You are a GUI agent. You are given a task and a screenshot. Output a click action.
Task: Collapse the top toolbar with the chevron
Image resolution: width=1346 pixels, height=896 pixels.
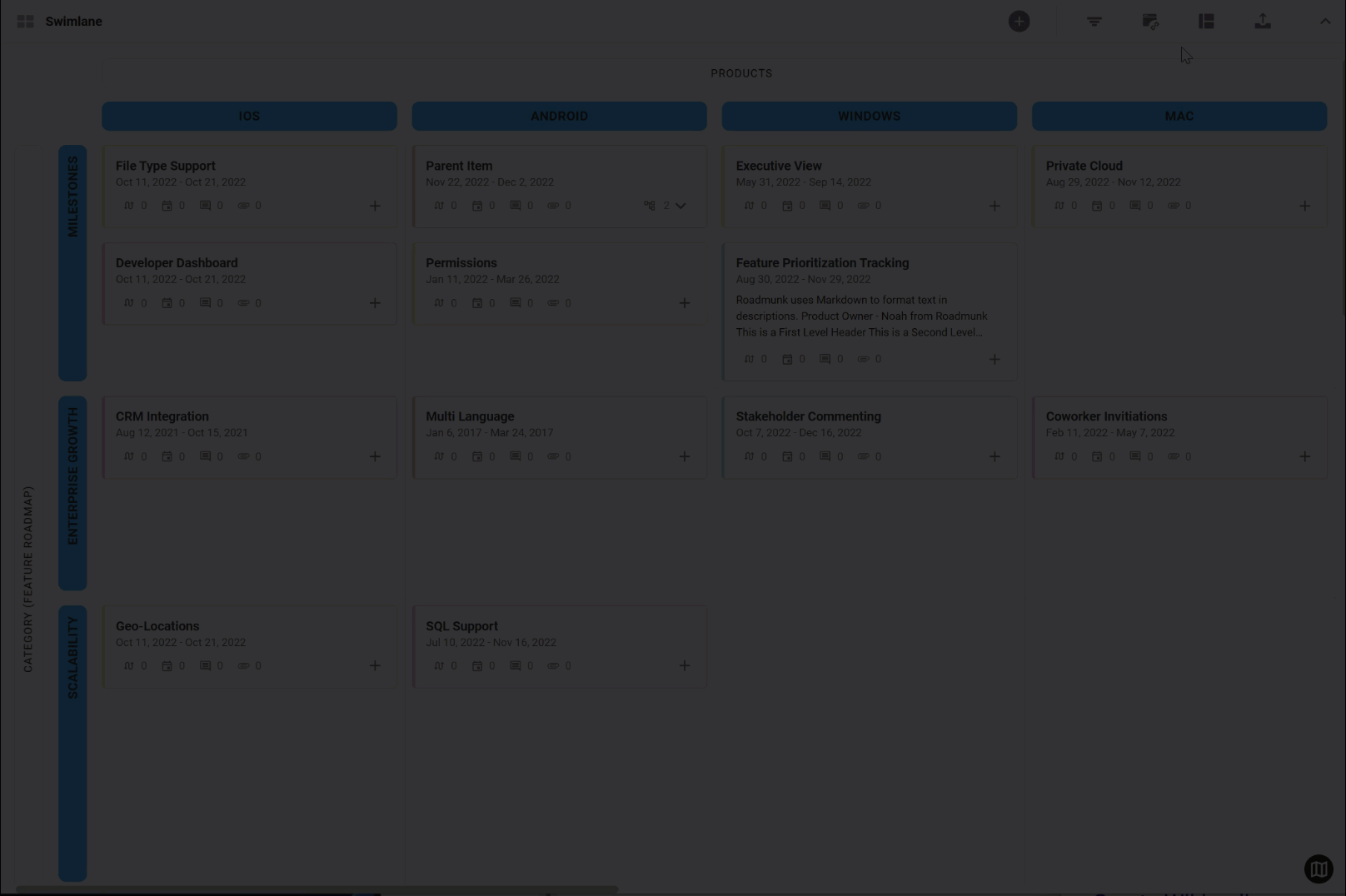click(1324, 21)
